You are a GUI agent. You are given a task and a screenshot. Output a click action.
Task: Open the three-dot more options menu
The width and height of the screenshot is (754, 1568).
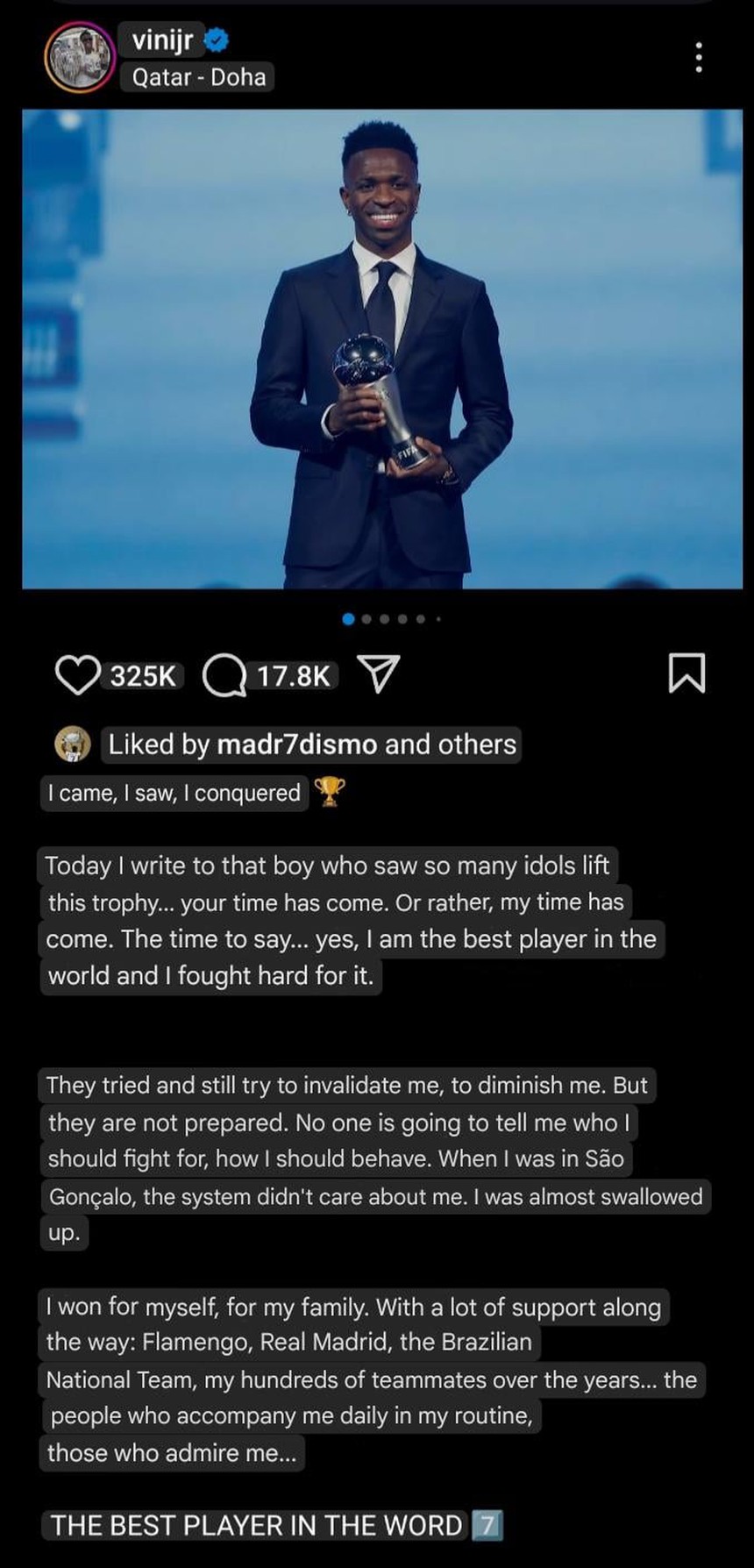coord(698,57)
